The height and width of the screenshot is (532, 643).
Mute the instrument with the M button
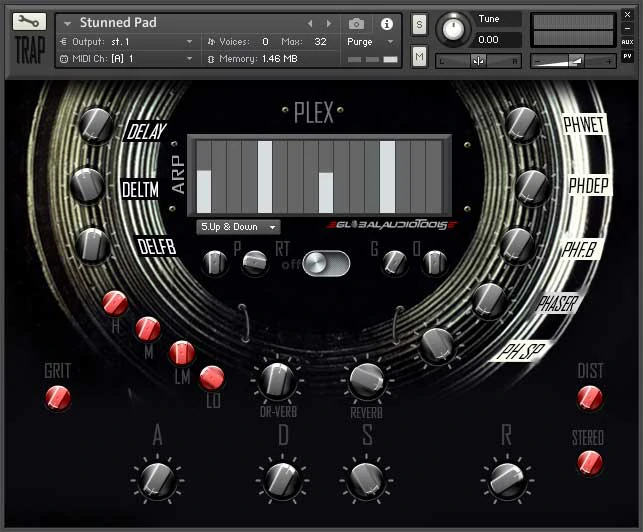(x=419, y=56)
